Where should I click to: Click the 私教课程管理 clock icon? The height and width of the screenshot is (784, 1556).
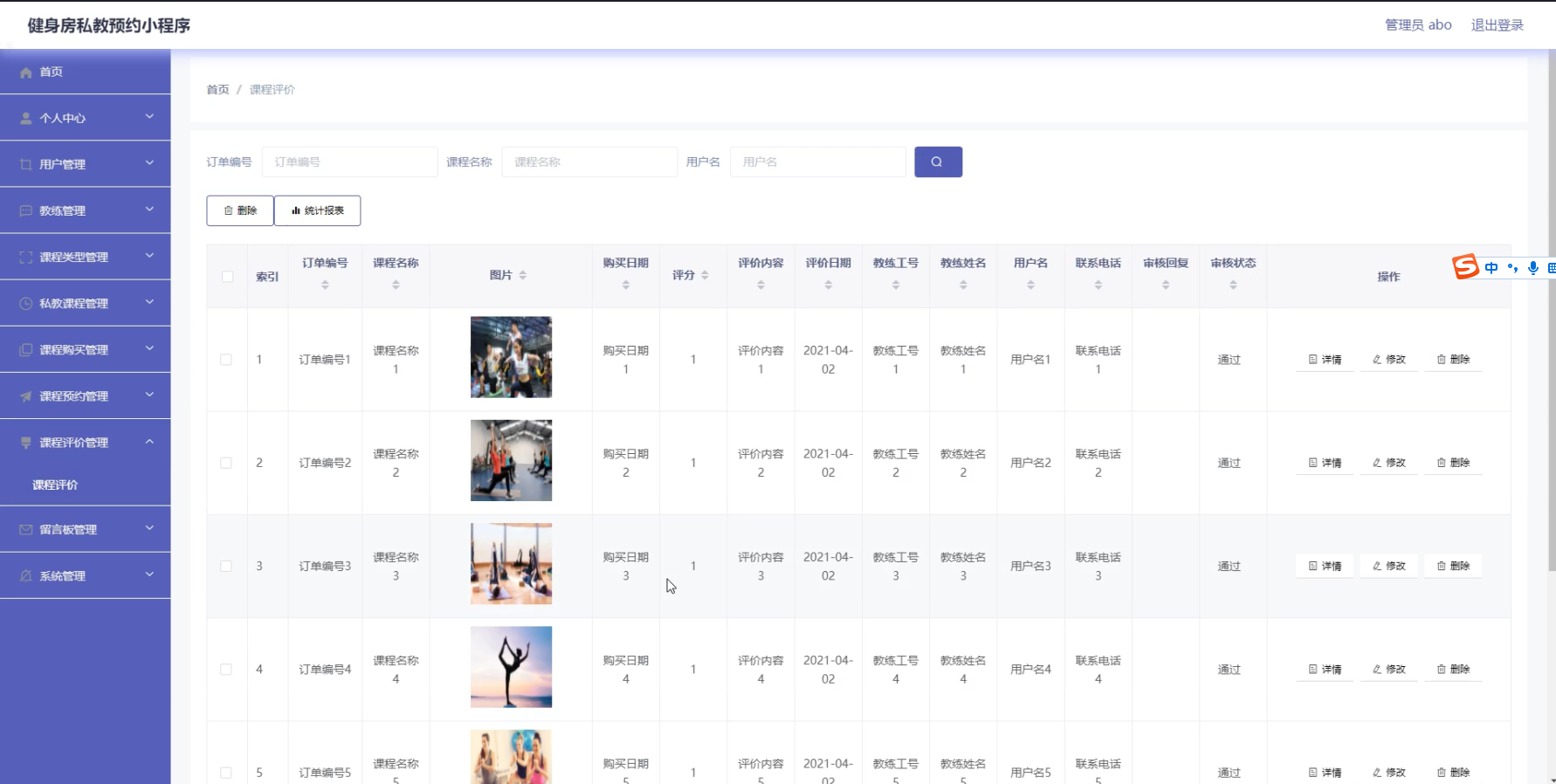coord(26,303)
